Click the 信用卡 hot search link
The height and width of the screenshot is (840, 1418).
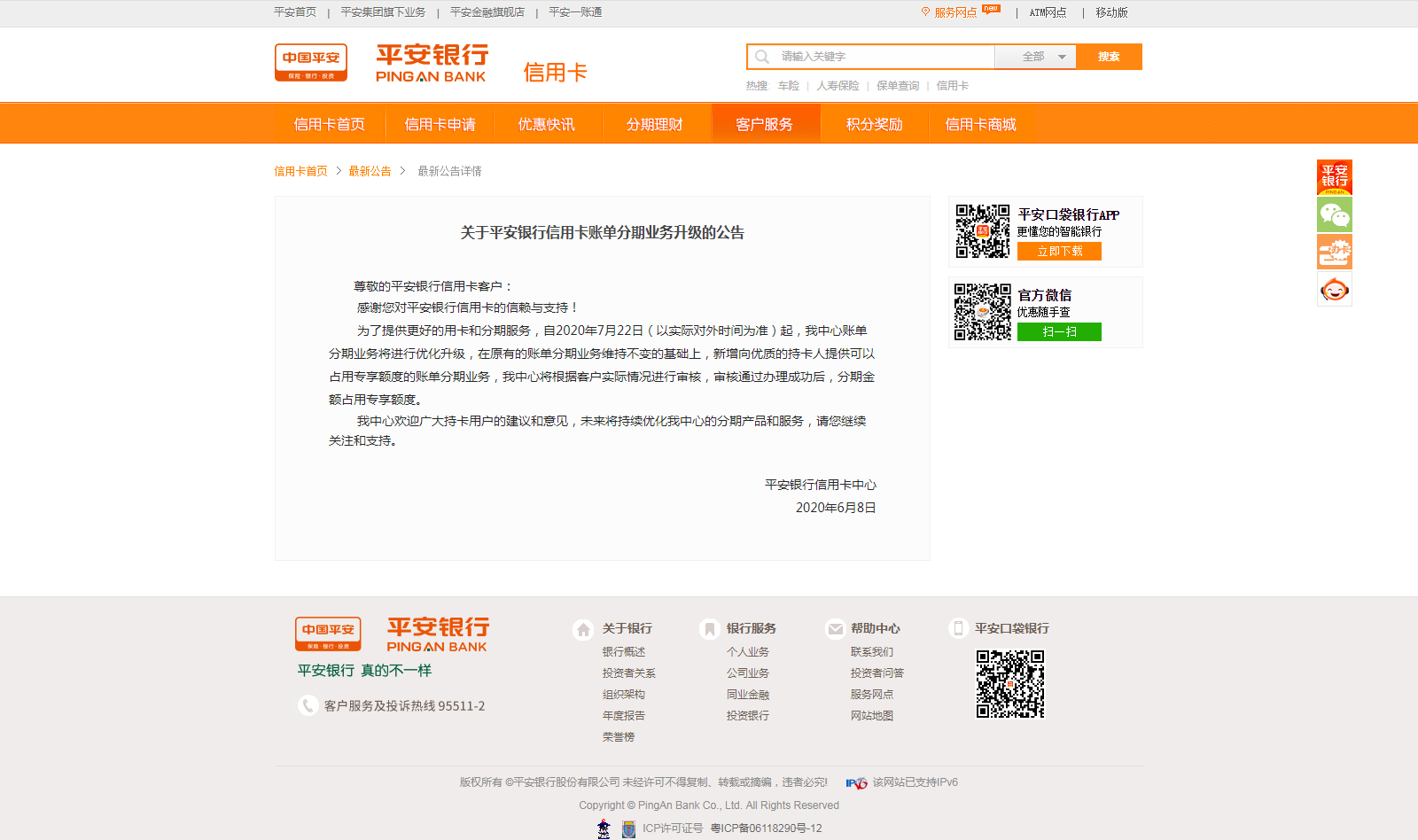click(953, 86)
